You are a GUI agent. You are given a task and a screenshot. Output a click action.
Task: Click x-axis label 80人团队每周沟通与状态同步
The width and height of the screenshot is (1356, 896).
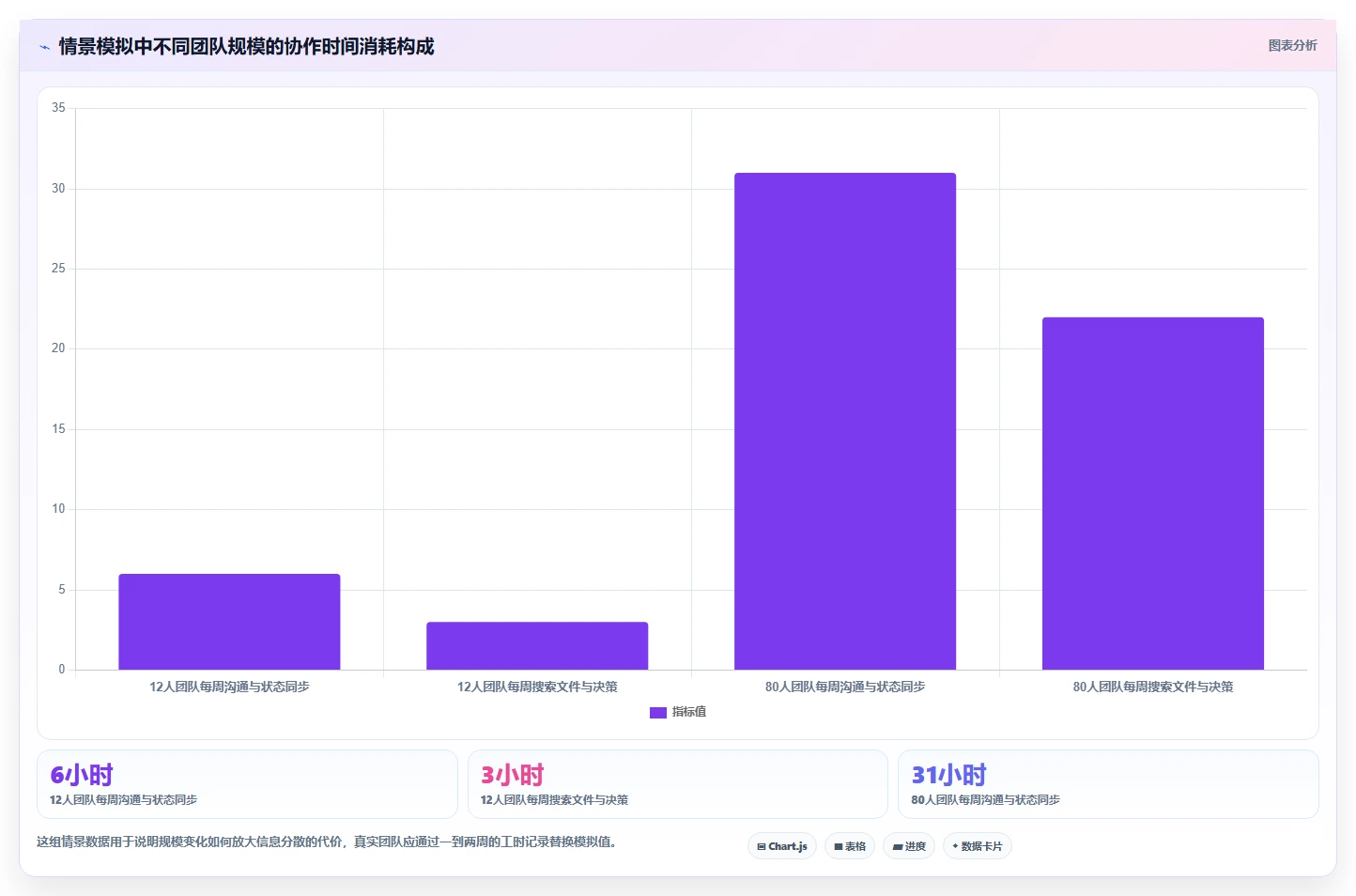(845, 687)
